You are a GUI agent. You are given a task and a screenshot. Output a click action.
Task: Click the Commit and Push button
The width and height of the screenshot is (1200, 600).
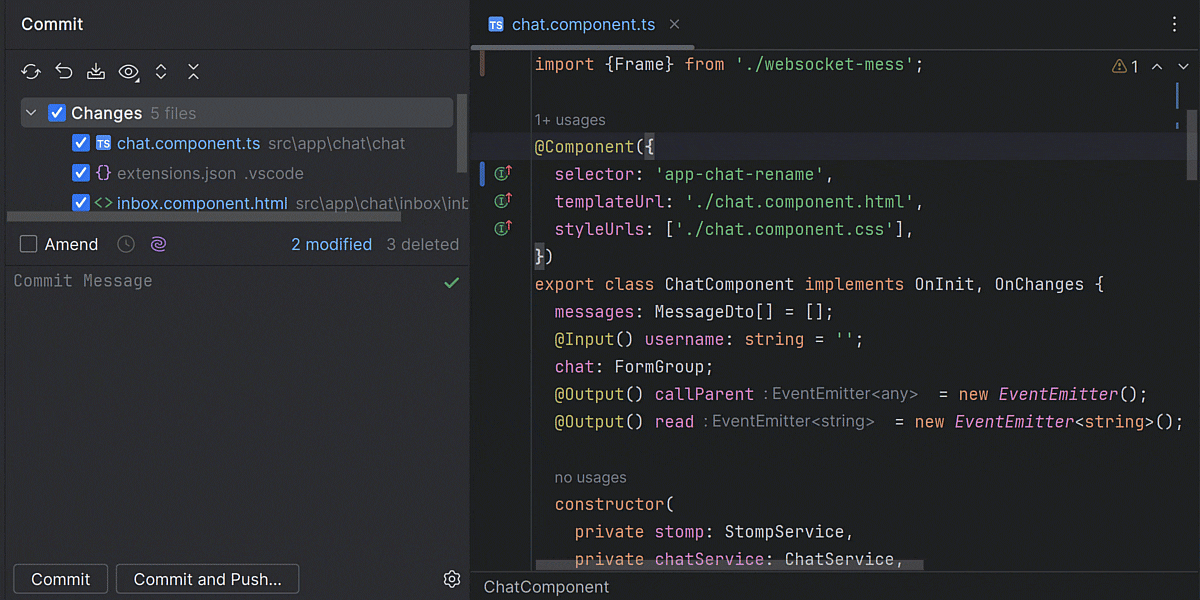207,578
